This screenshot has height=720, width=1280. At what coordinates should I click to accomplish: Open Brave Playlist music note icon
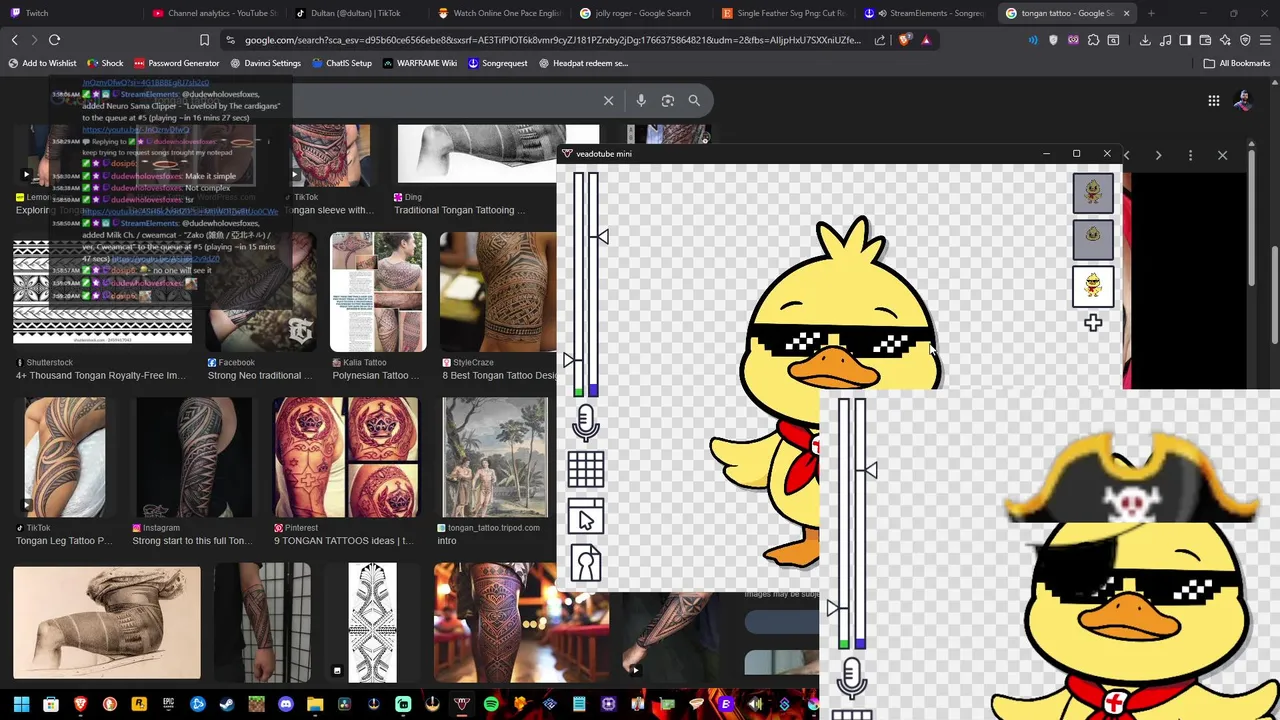point(1165,40)
